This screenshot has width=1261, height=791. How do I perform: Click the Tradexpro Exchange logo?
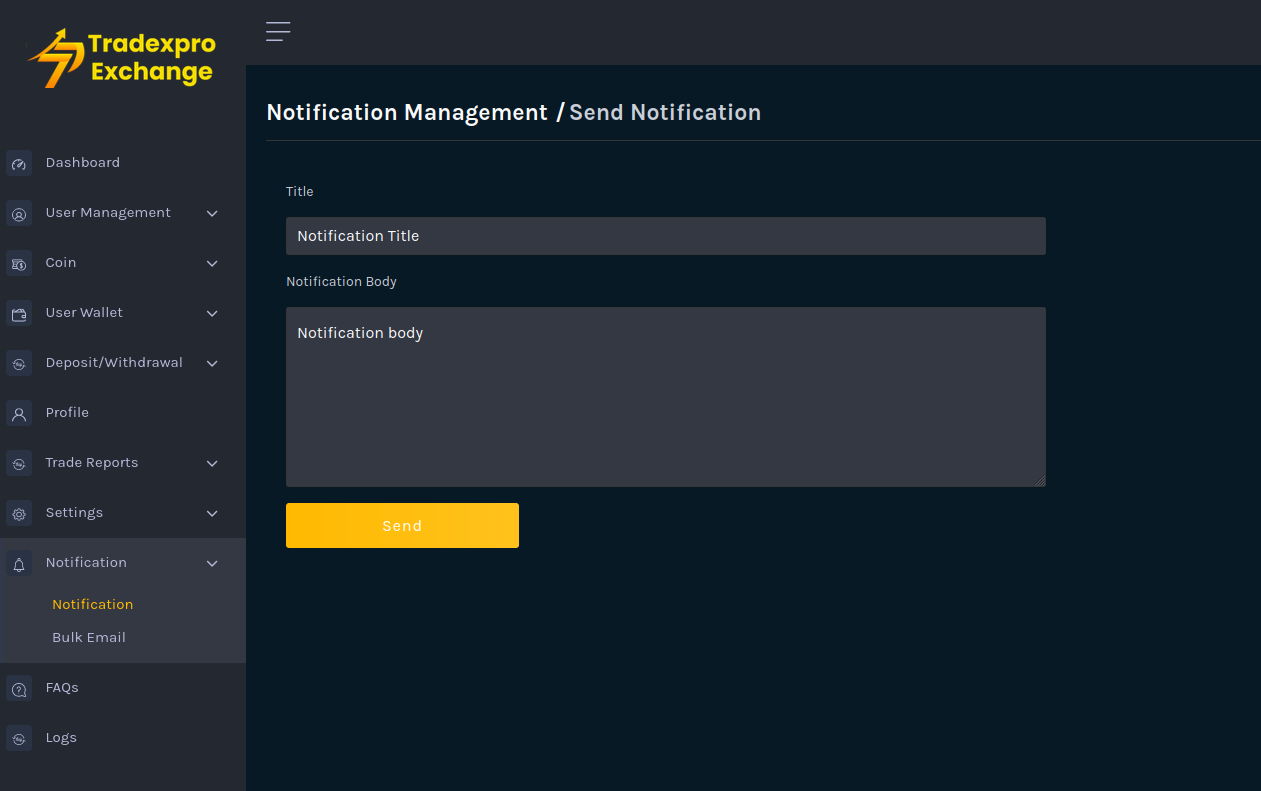coord(122,58)
